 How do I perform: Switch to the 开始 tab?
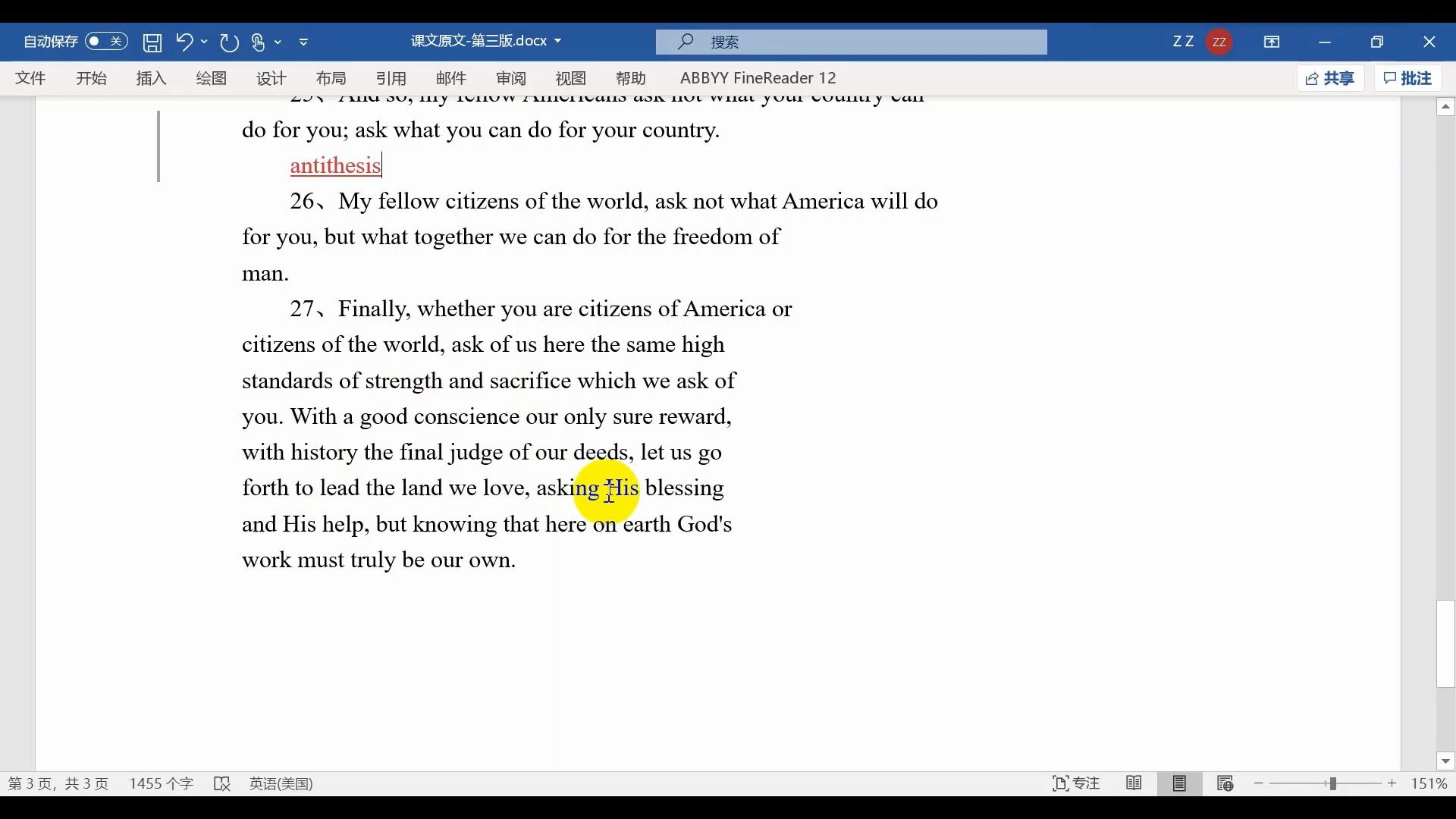coord(92,78)
